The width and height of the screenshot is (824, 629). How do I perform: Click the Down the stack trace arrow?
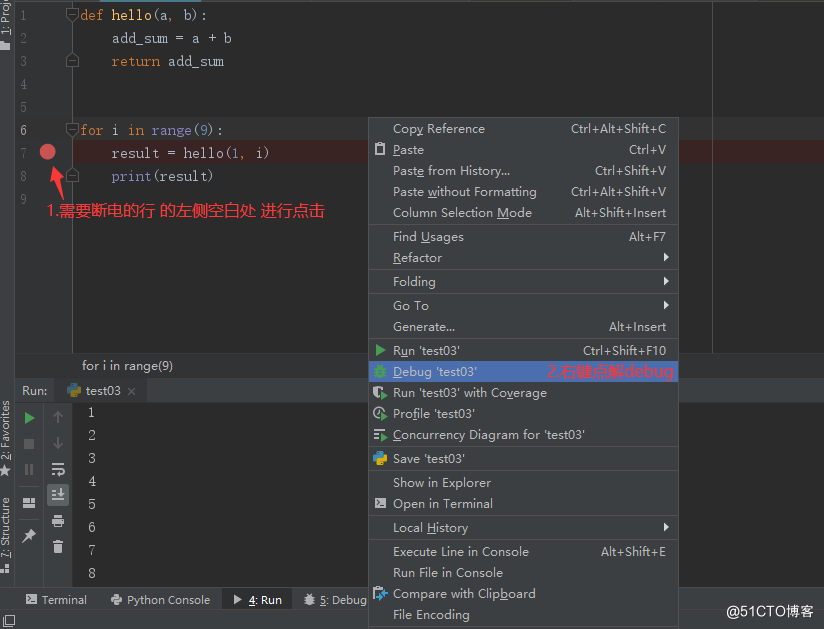(58, 443)
